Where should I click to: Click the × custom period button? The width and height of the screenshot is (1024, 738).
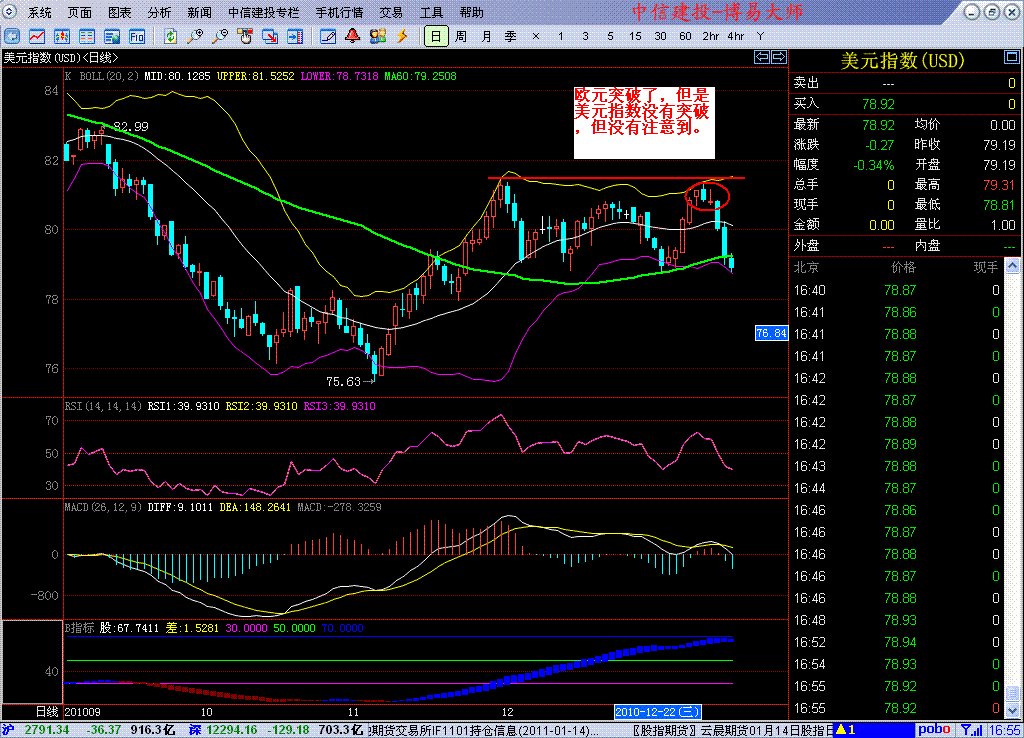click(536, 37)
